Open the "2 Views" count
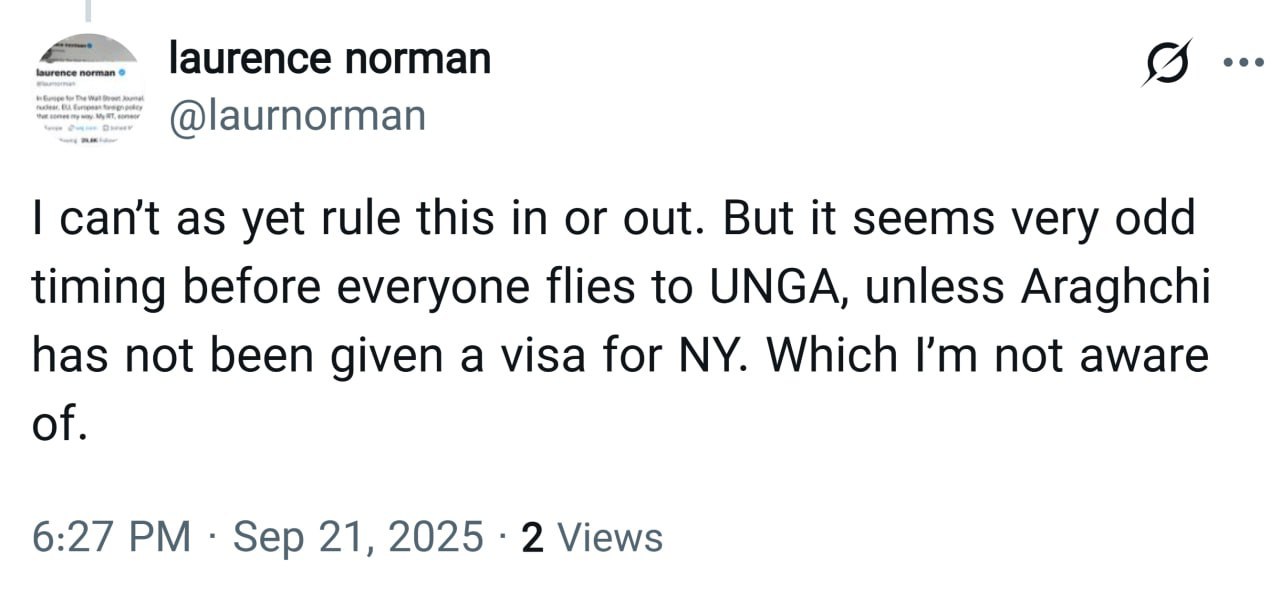 [592, 537]
